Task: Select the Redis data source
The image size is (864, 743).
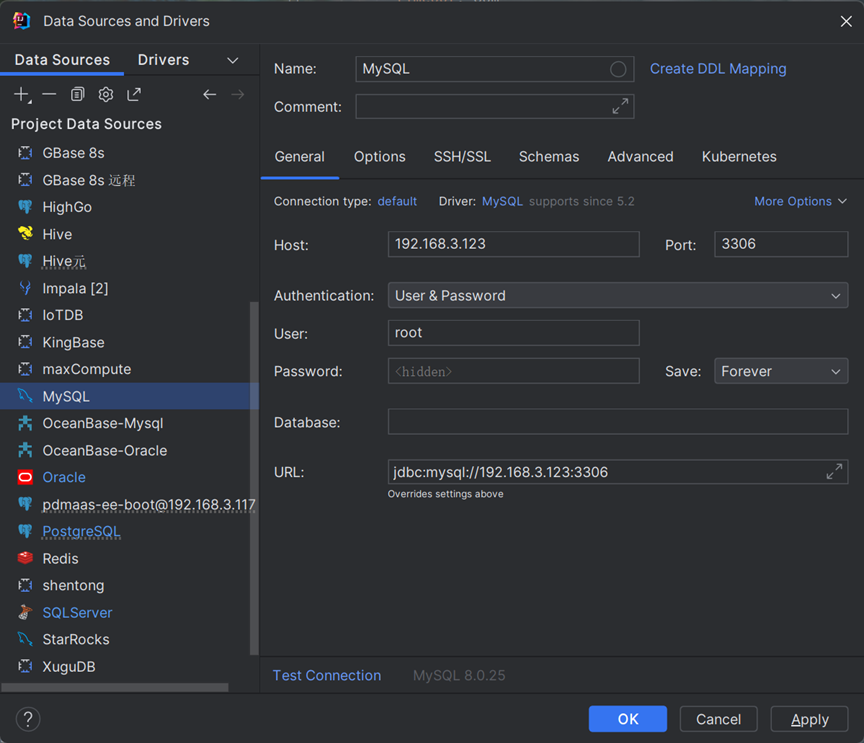Action: tap(60, 559)
